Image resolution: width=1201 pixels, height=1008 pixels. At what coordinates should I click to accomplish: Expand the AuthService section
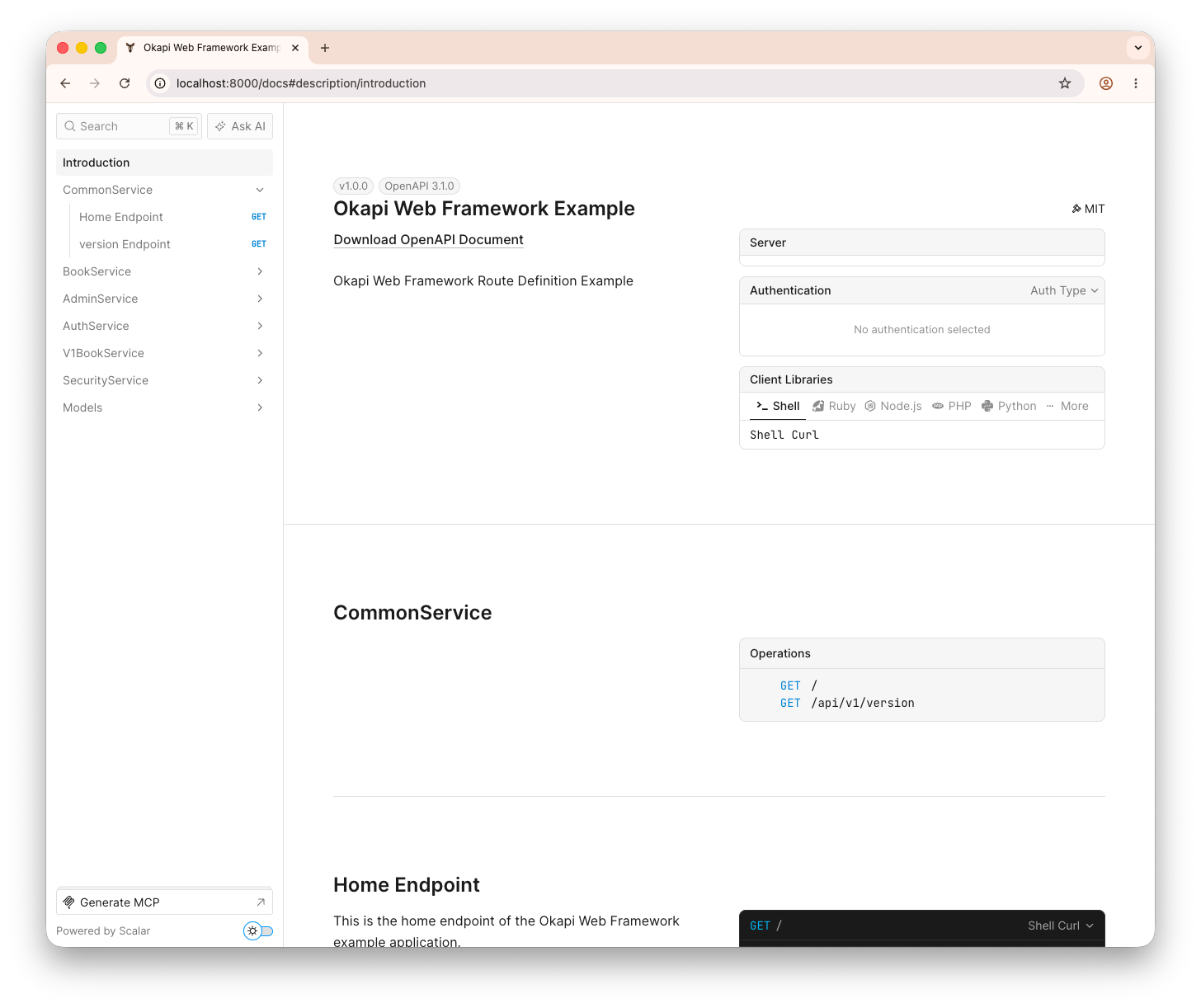pyautogui.click(x=164, y=326)
